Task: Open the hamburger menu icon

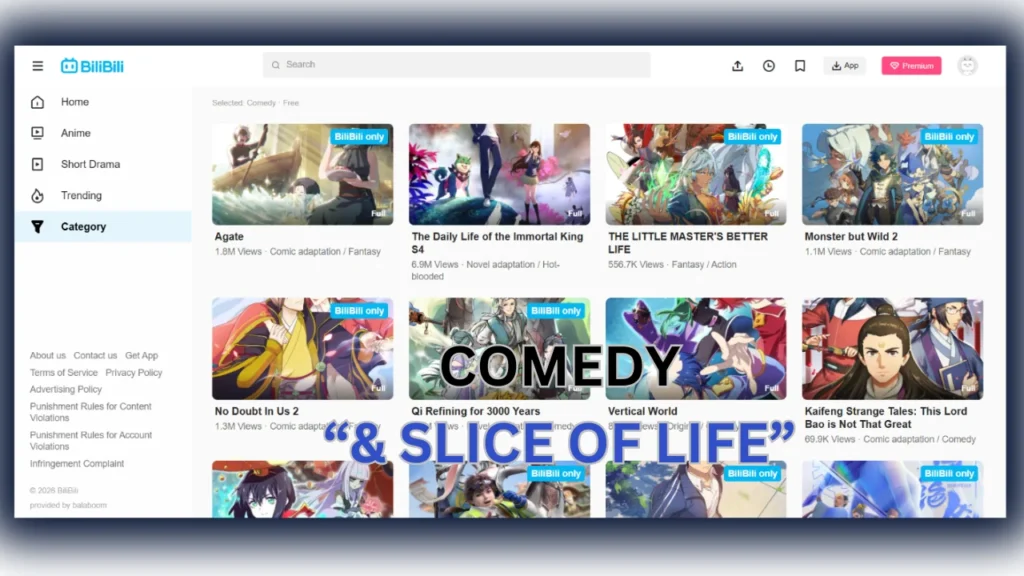Action: tap(37, 65)
